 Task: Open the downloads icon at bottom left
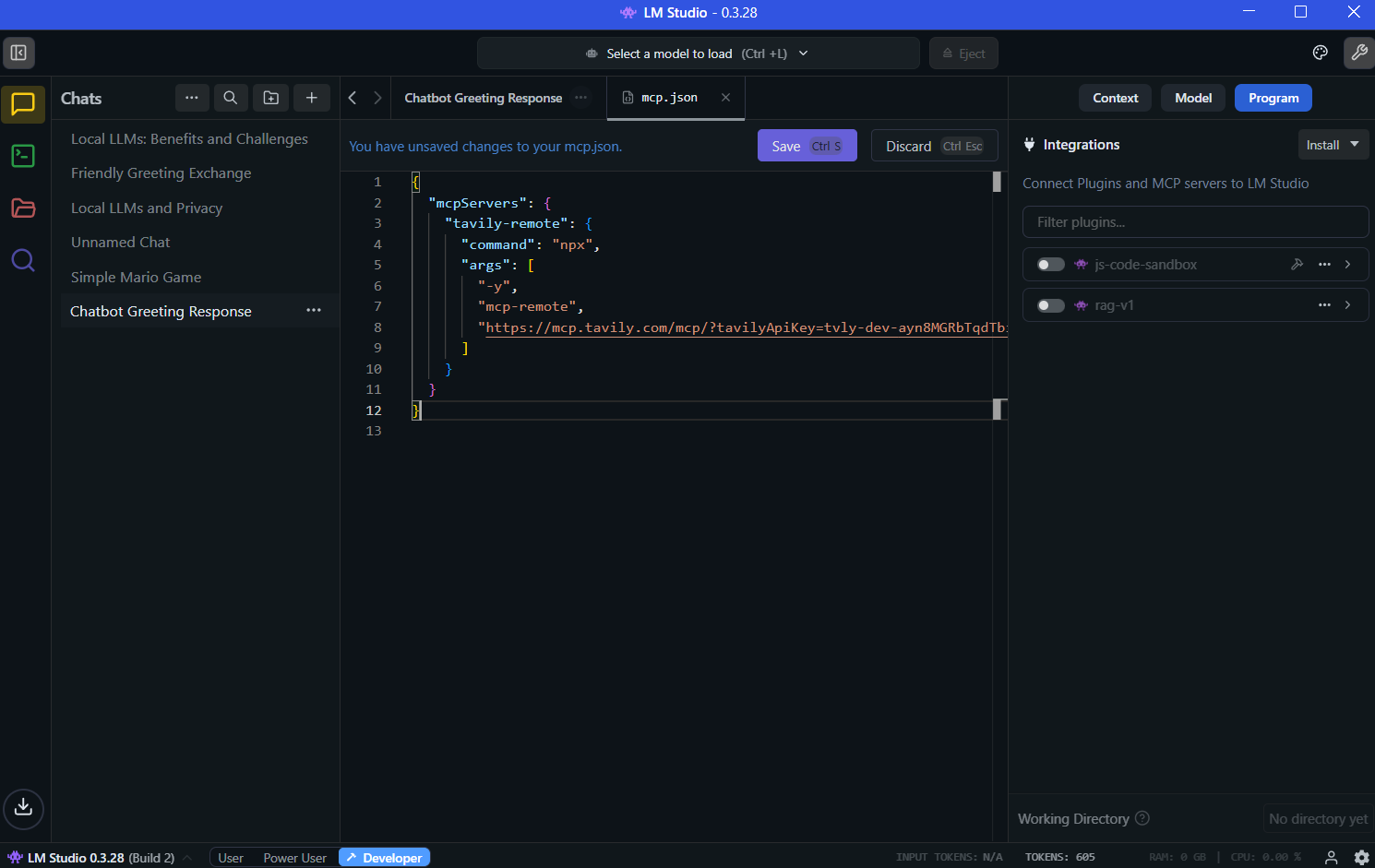click(x=24, y=808)
